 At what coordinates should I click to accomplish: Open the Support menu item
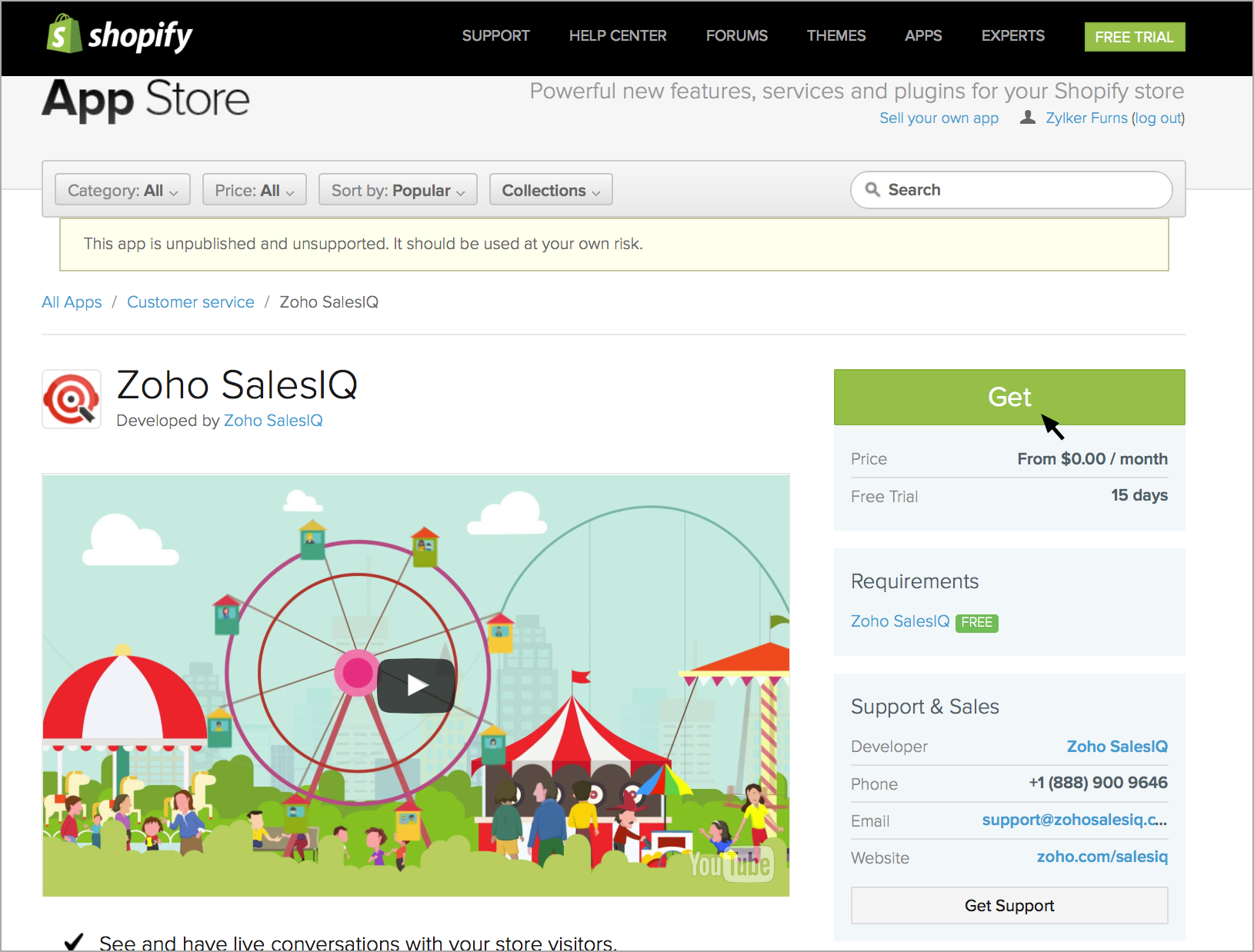click(495, 36)
